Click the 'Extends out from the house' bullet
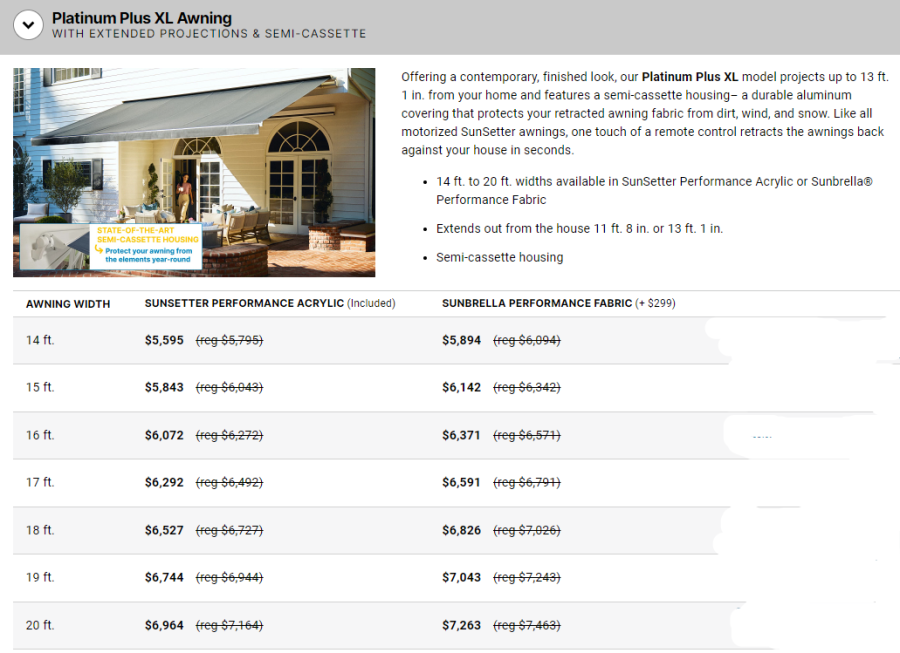900x653 pixels. pos(579,228)
